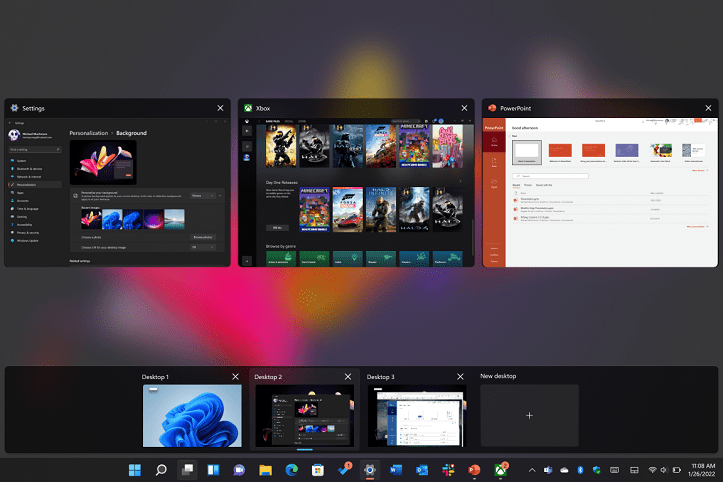Close the PowerPoint window in Task View

pos(708,108)
